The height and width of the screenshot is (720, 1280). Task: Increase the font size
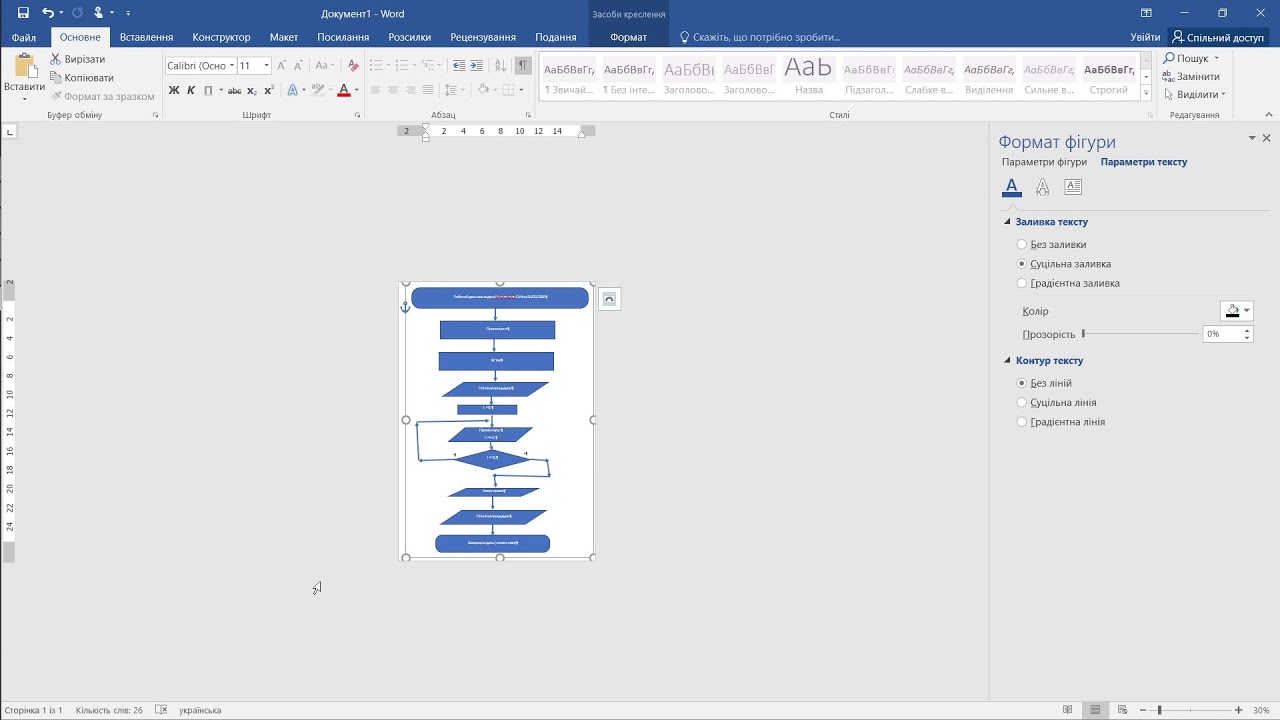[282, 65]
